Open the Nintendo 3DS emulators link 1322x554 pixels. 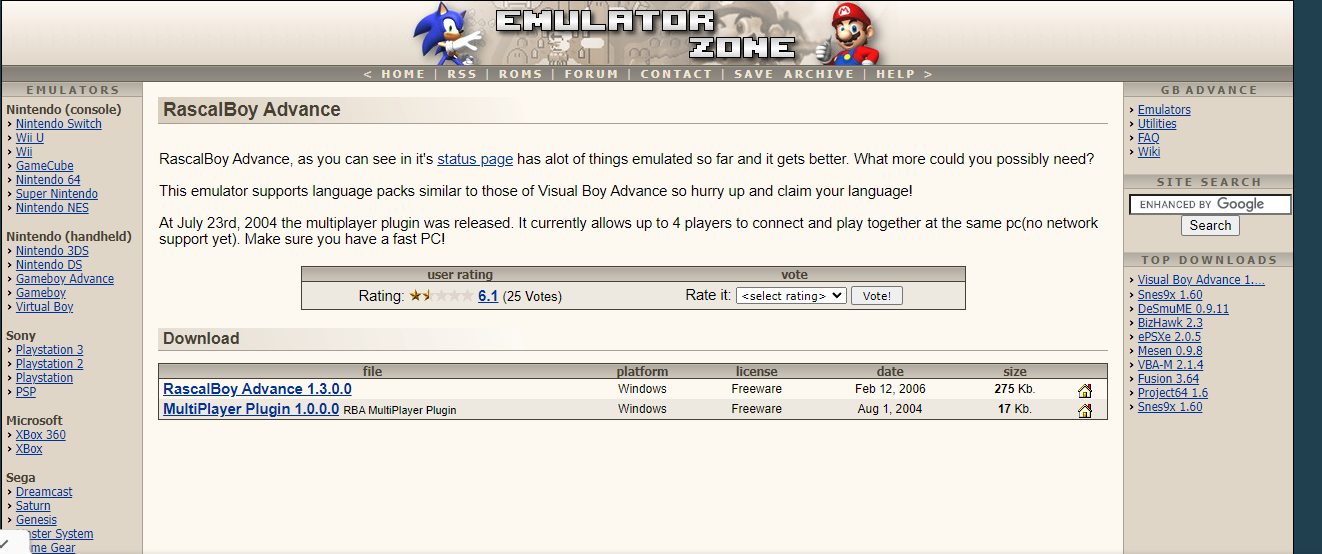coord(52,251)
